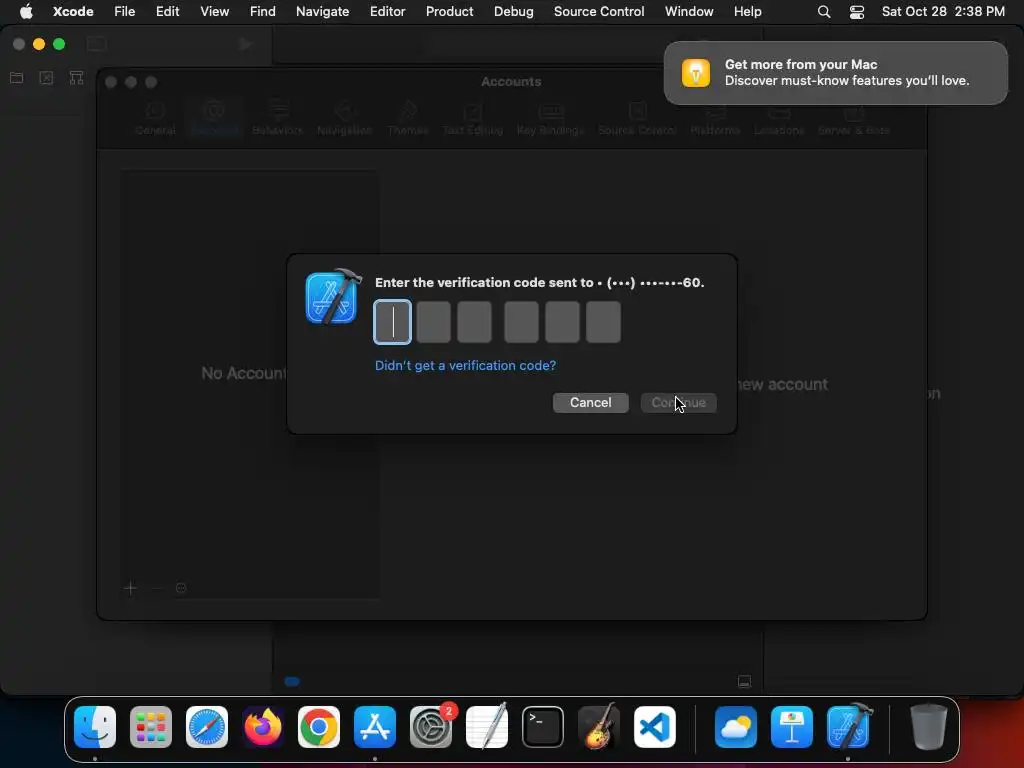1024x768 pixels.
Task: Open TextEdit from the Dock
Action: [x=487, y=727]
